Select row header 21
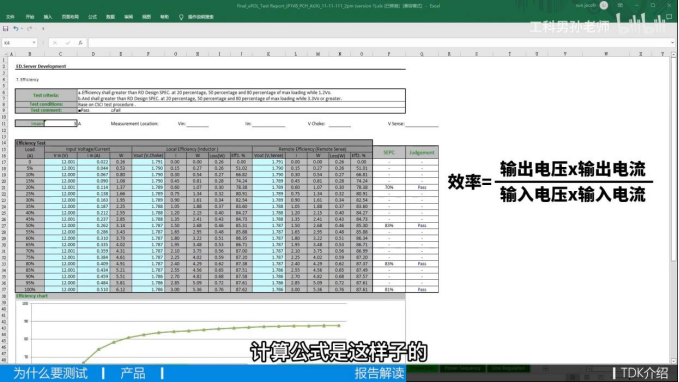Viewport: 679px width, 382px height. (x=4, y=188)
